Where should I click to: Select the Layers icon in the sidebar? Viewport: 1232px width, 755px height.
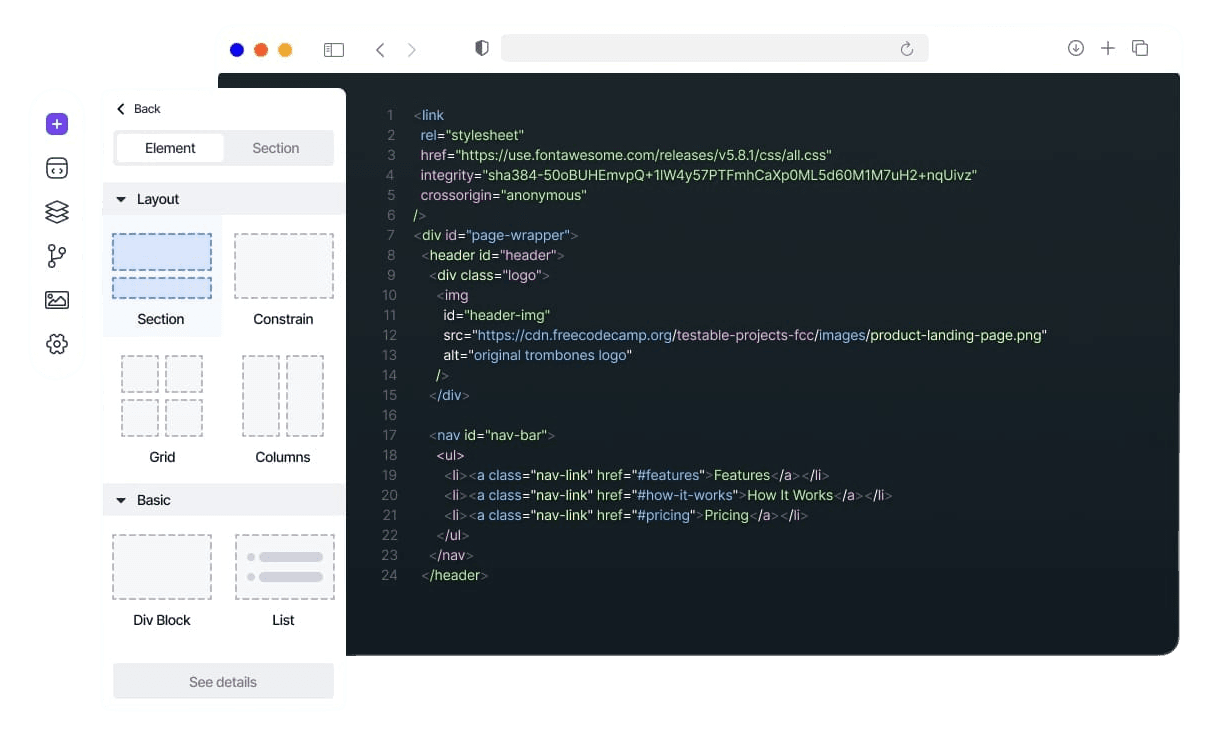57,211
